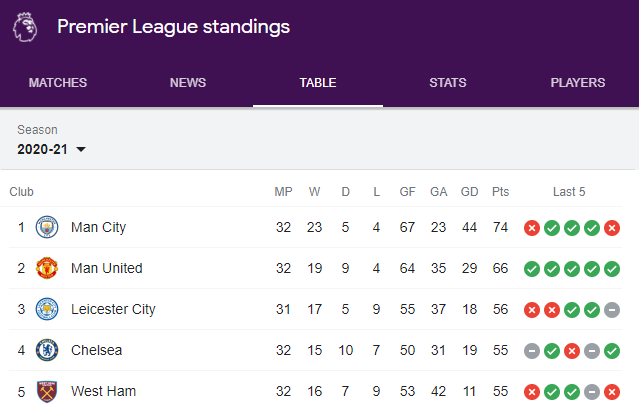The width and height of the screenshot is (639, 415).
Task: Click the Chelsea club crest
Action: 47,350
